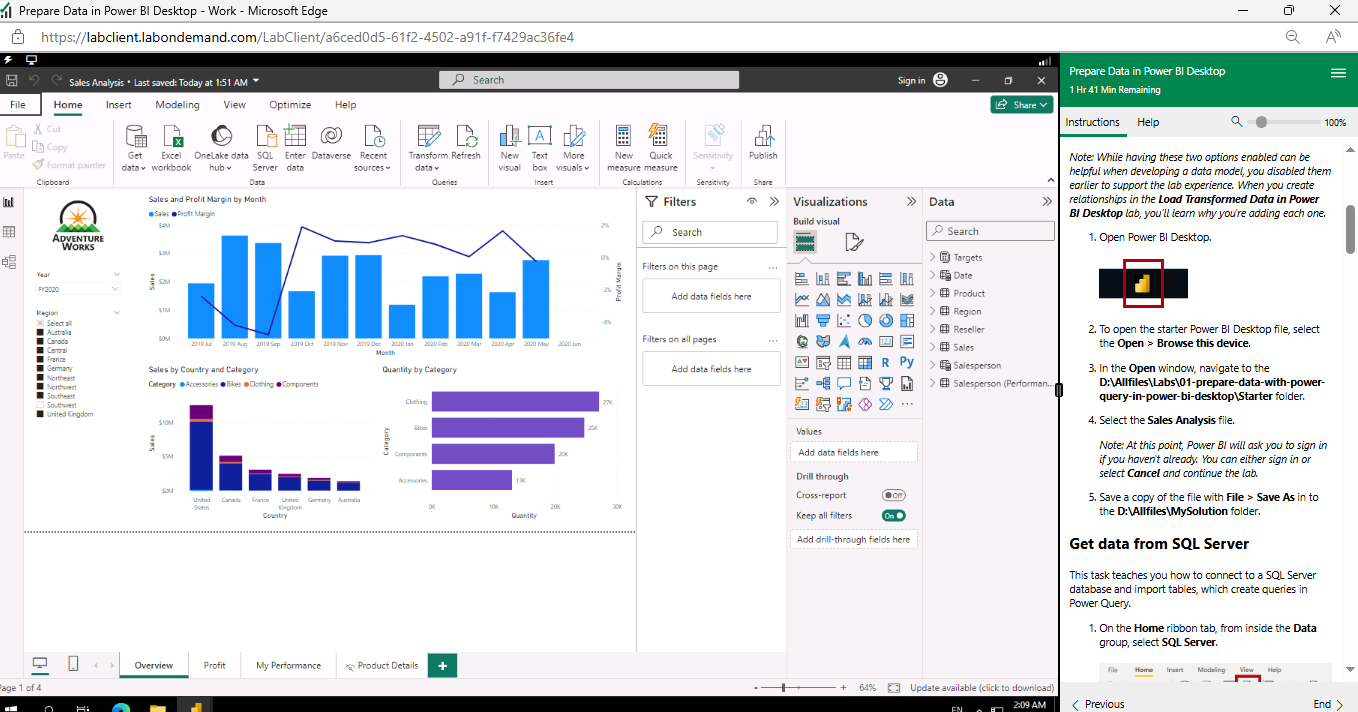Choose the donut chart visual
Viewport: 1358px width, 712px height.
click(886, 321)
